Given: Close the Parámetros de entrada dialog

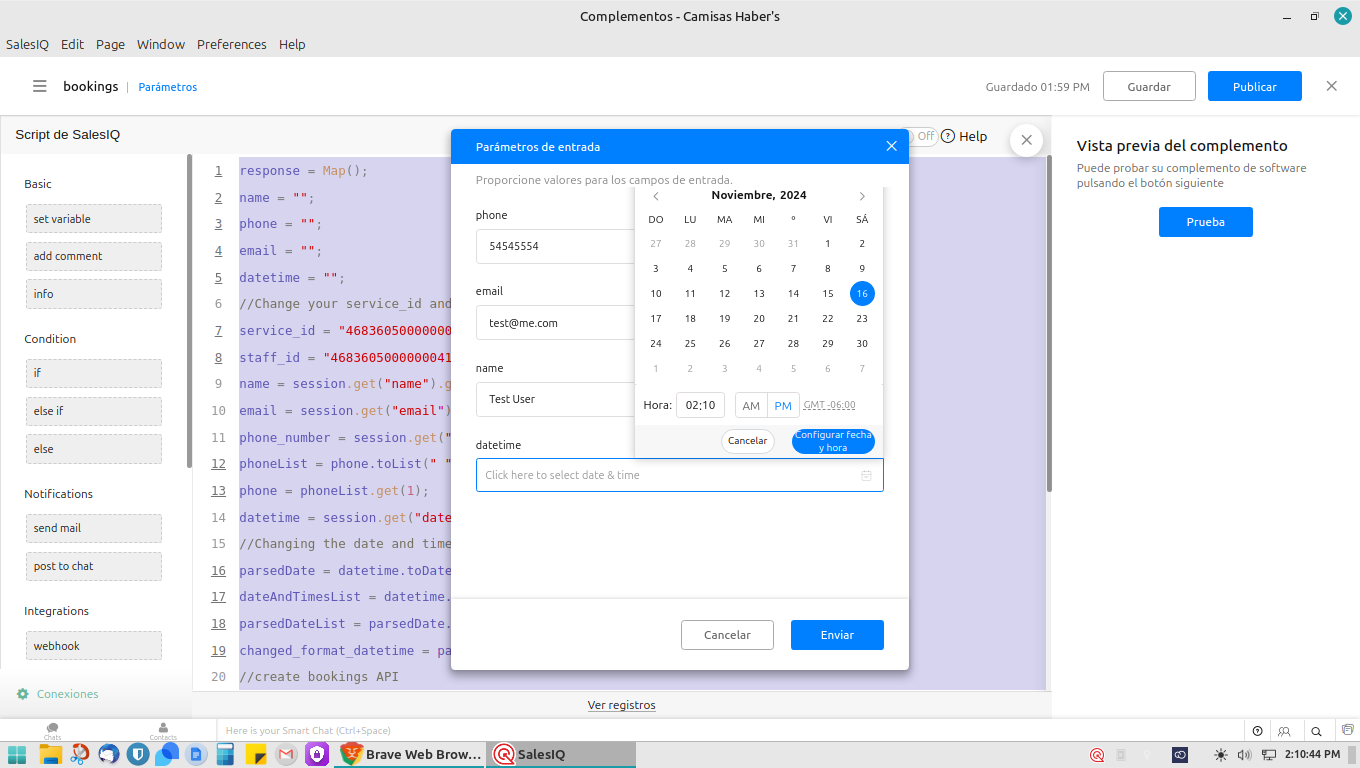Looking at the screenshot, I should 892,146.
